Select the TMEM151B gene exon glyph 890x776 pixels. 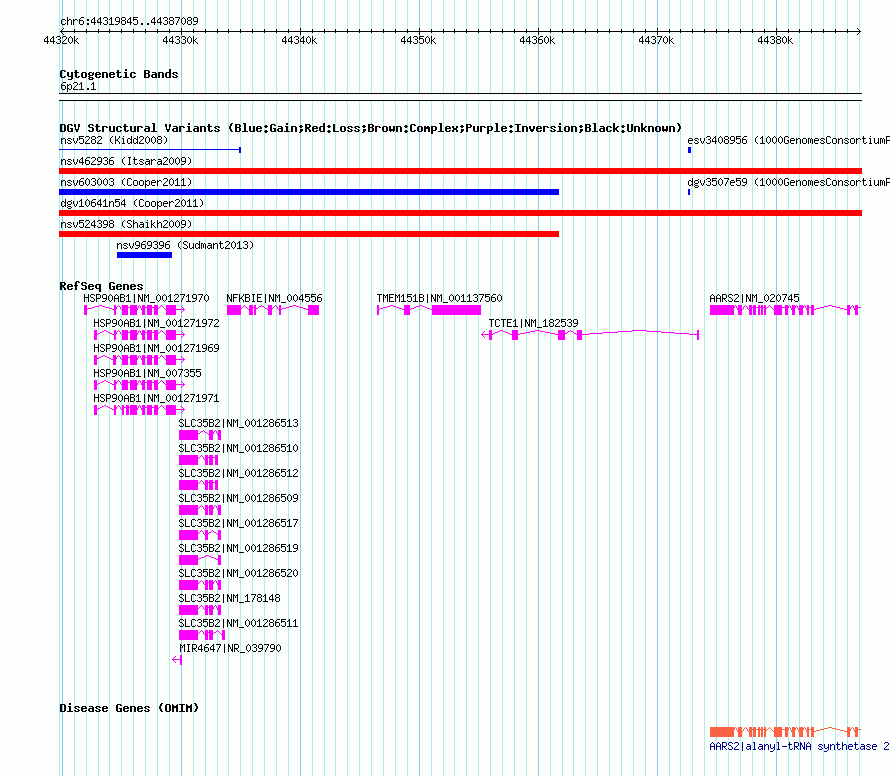pyautogui.click(x=429, y=310)
